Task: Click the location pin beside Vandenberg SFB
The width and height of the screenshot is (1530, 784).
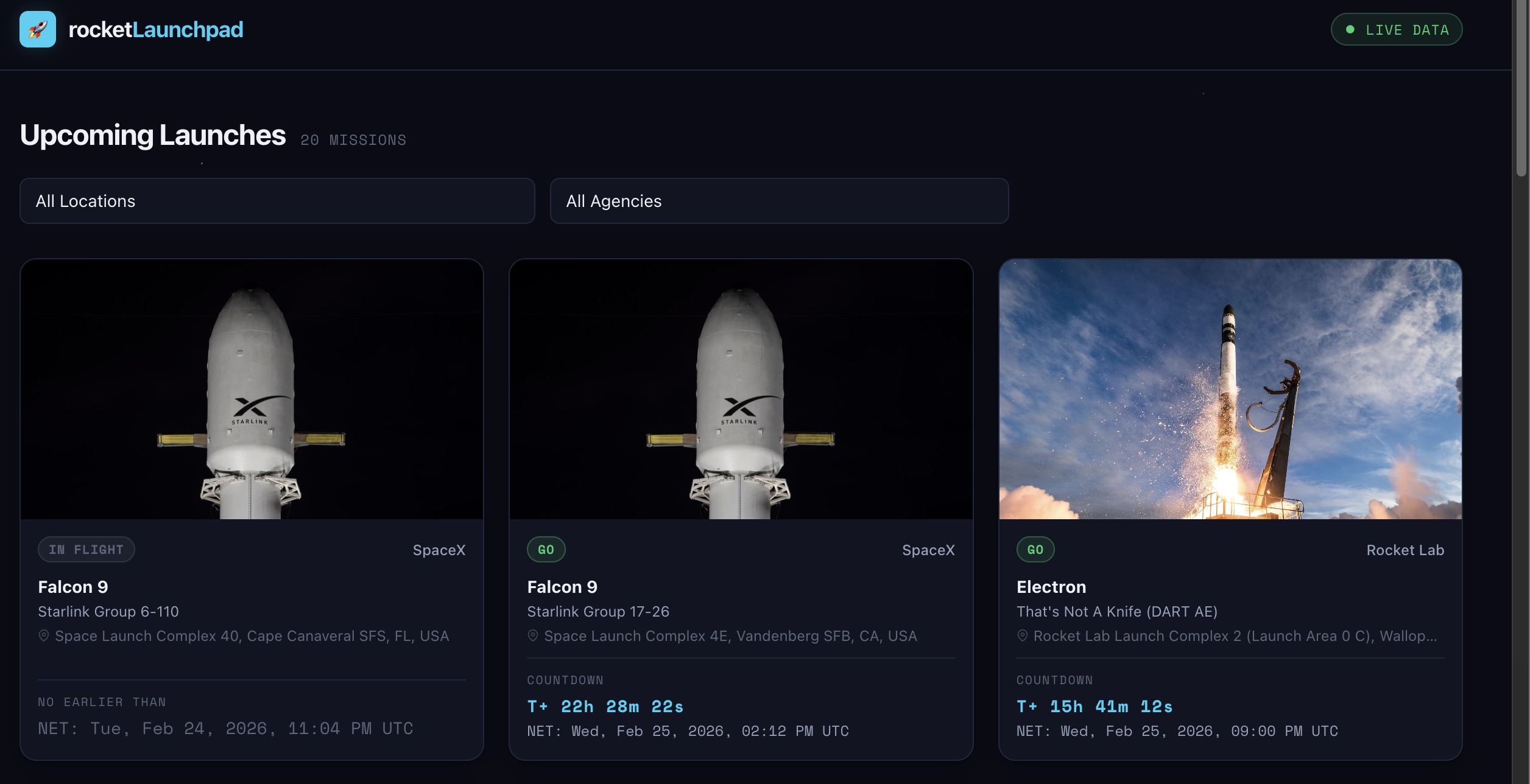Action: 533,635
